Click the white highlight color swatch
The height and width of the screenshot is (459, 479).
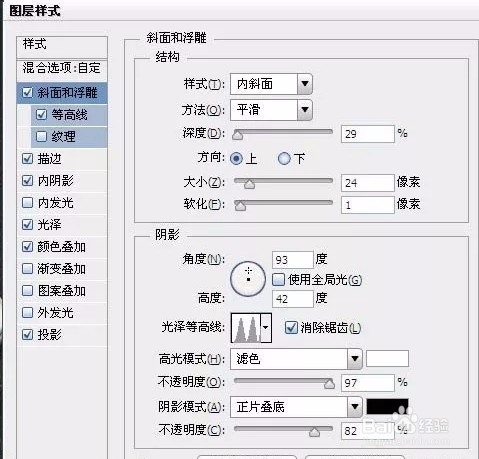(387, 359)
